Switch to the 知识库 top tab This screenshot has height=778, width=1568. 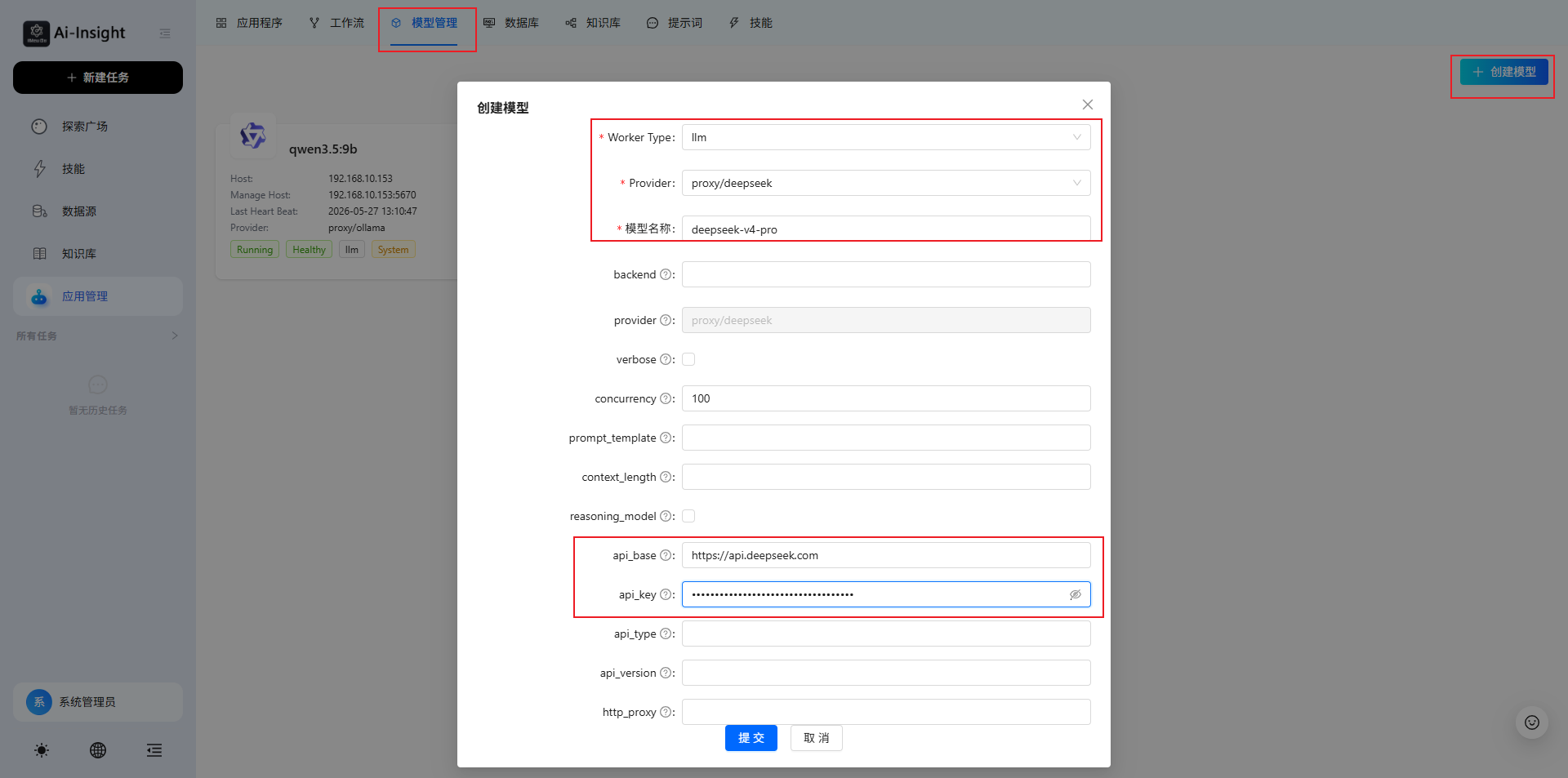pos(593,23)
